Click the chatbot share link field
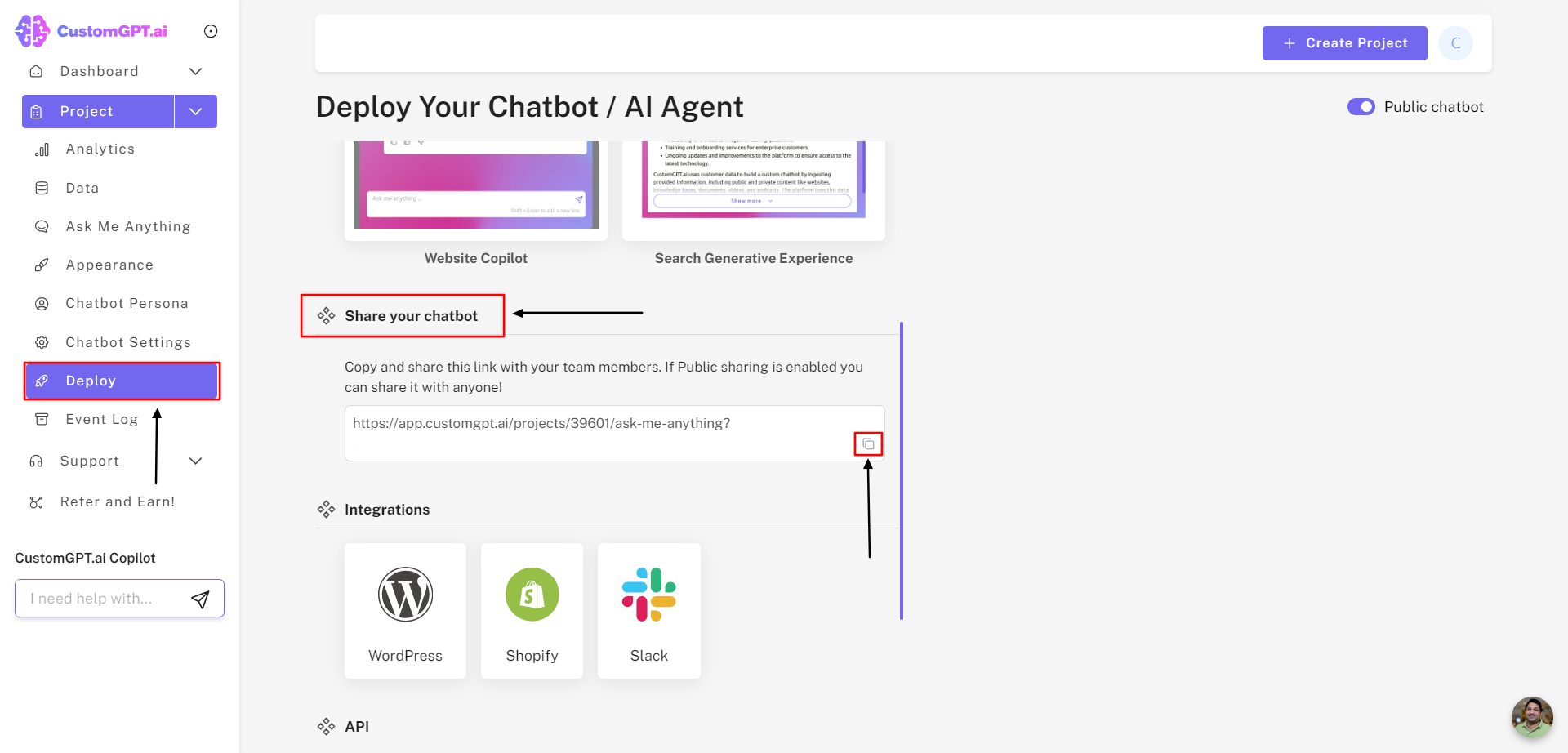 pyautogui.click(x=614, y=433)
